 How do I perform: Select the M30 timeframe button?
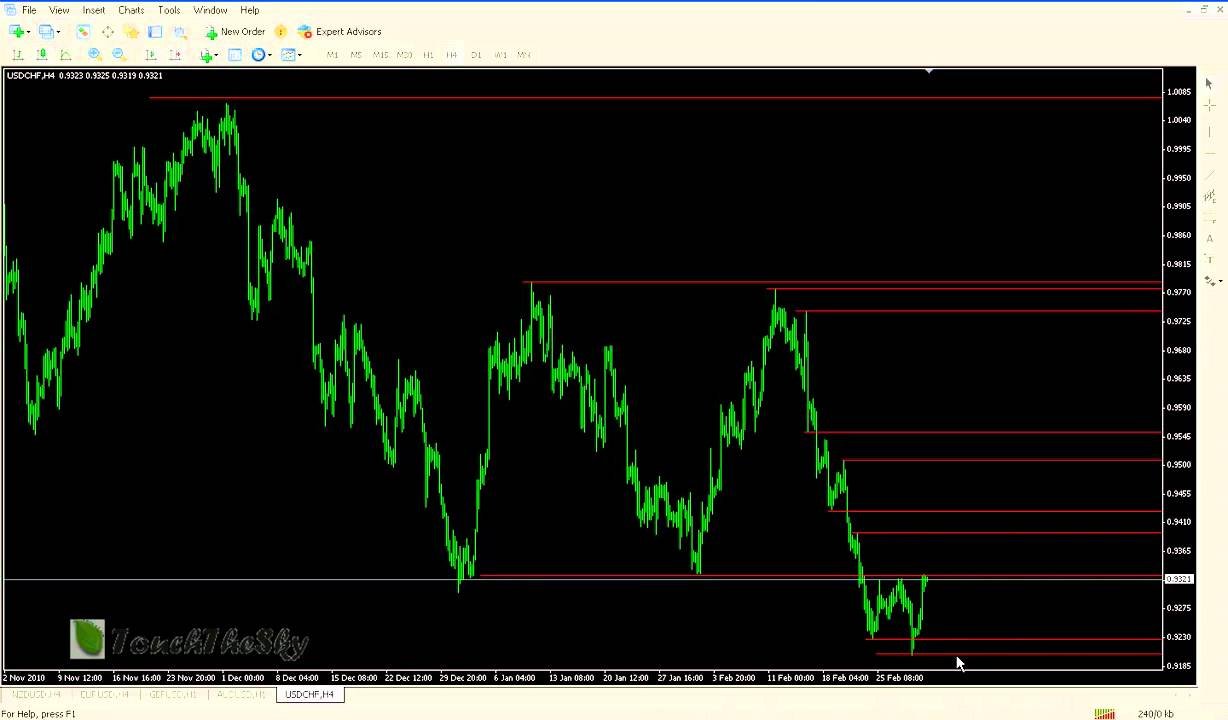click(404, 55)
